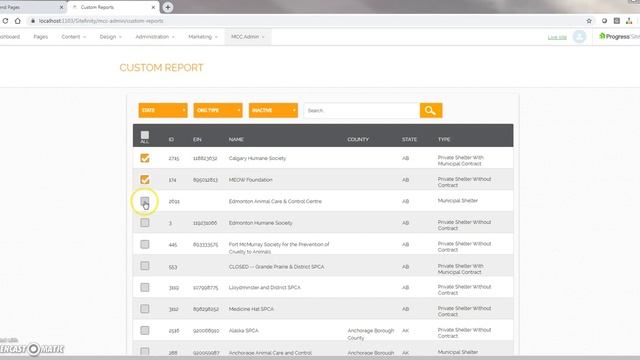Click the name Alaska SPCA
640x360 pixels.
click(x=243, y=331)
